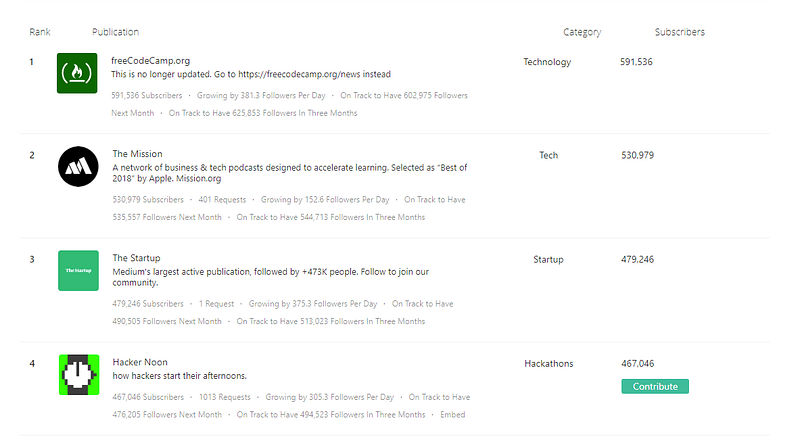
Task: Click The Startup green square logo
Action: point(78,270)
